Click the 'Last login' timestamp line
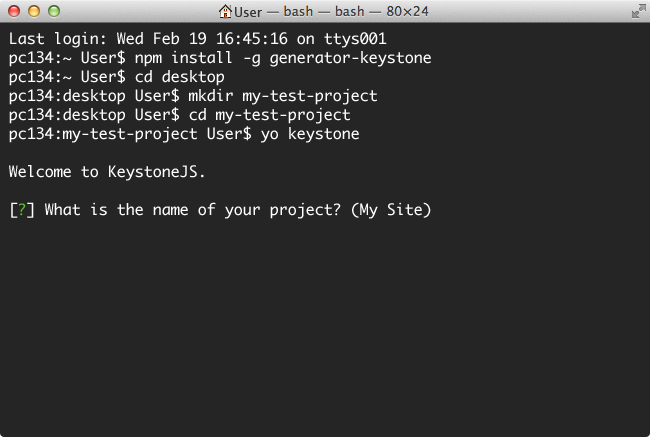 (x=197, y=39)
